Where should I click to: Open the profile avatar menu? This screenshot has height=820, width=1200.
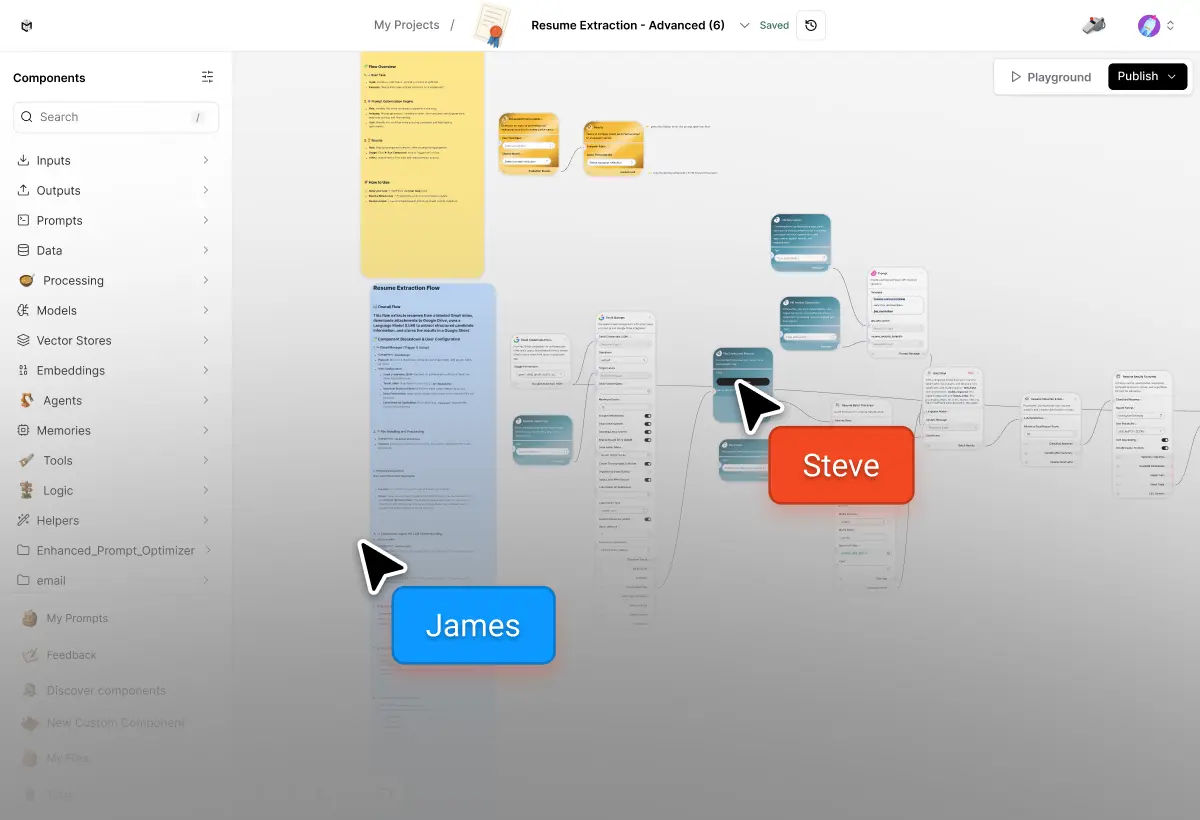(x=1148, y=25)
